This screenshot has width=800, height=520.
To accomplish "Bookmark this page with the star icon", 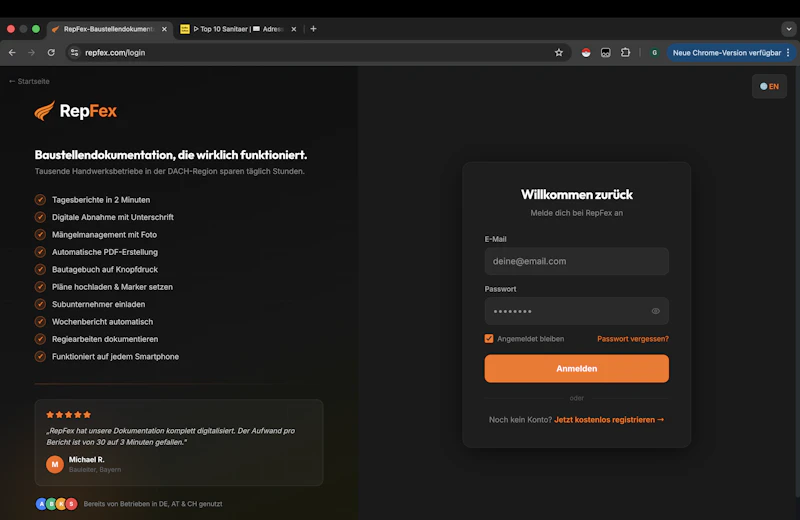I will 559,53.
